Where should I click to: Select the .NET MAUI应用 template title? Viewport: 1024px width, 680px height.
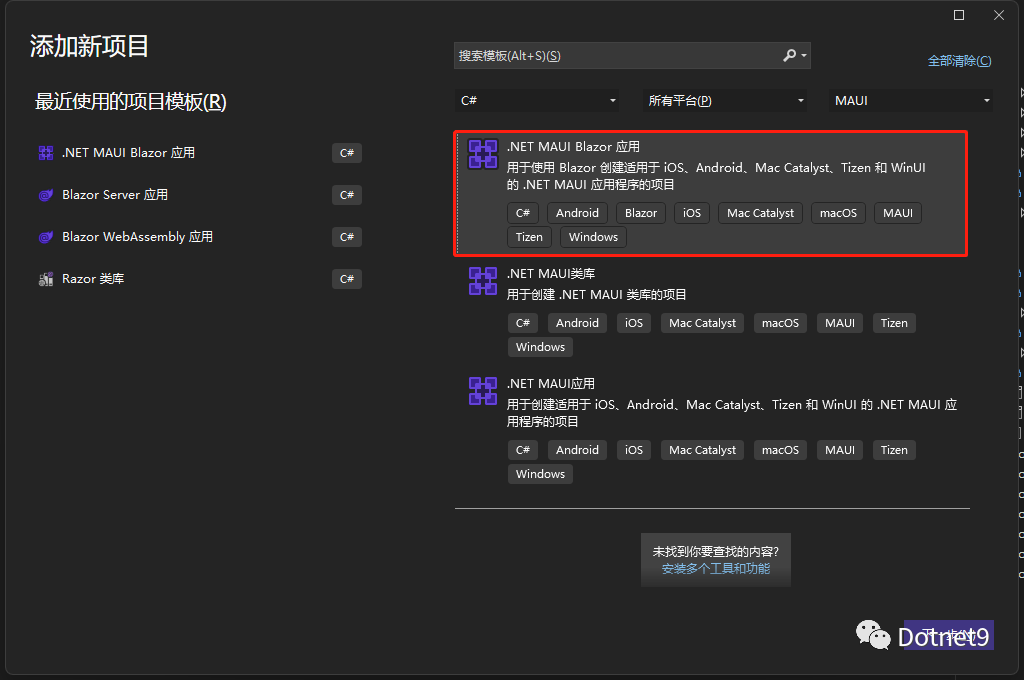[551, 383]
